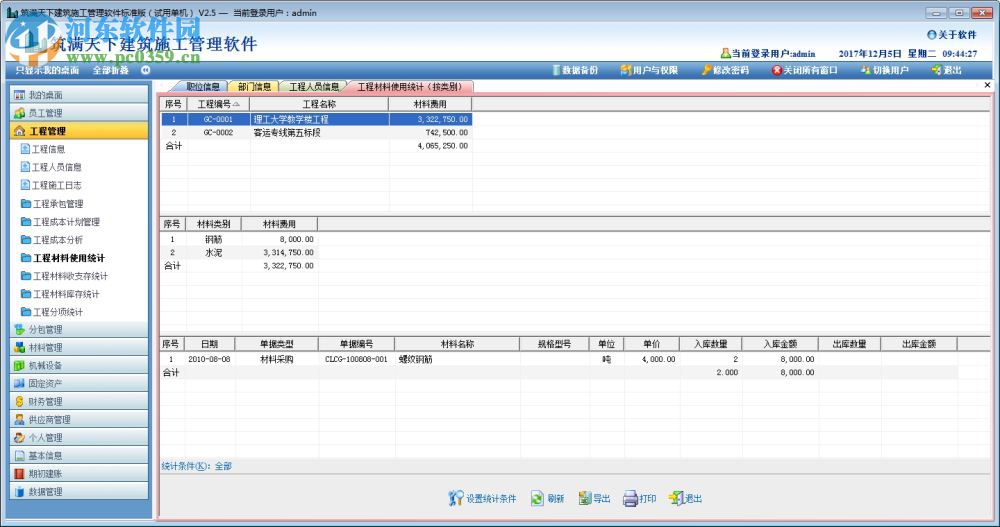This screenshot has height=527, width=1000.
Task: Click the 4,065,250.00 total cell
Action: [x=430, y=146]
